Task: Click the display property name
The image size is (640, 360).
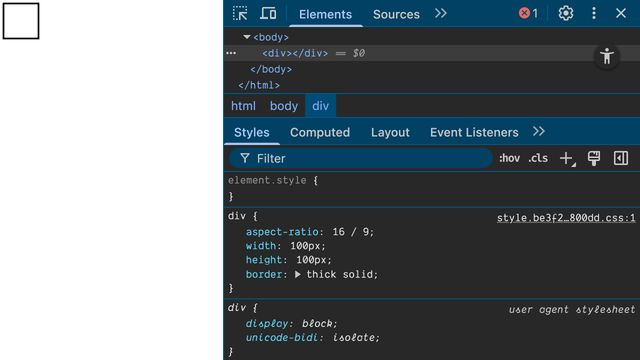Action: [x=267, y=324]
